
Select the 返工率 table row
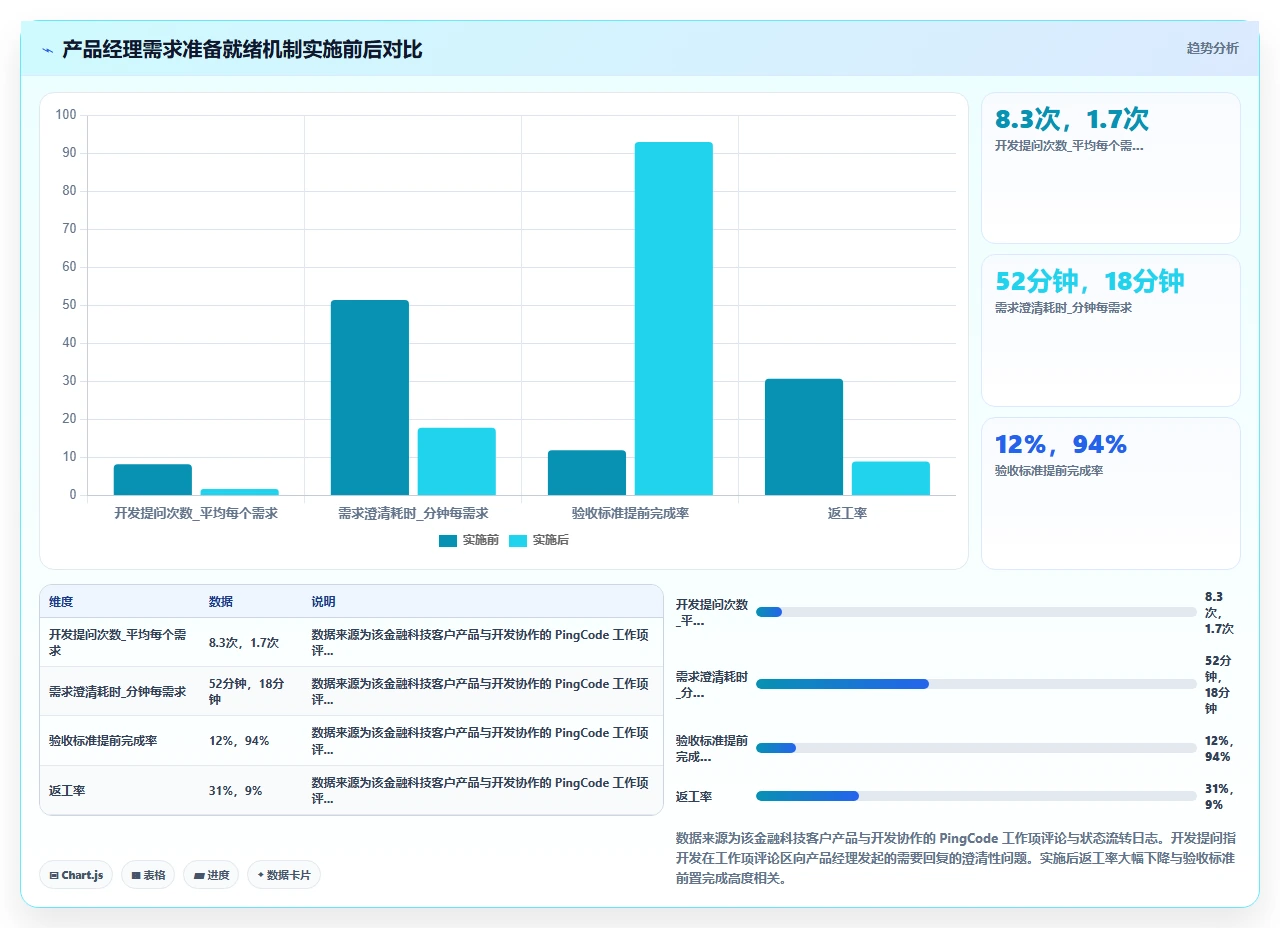click(x=351, y=790)
